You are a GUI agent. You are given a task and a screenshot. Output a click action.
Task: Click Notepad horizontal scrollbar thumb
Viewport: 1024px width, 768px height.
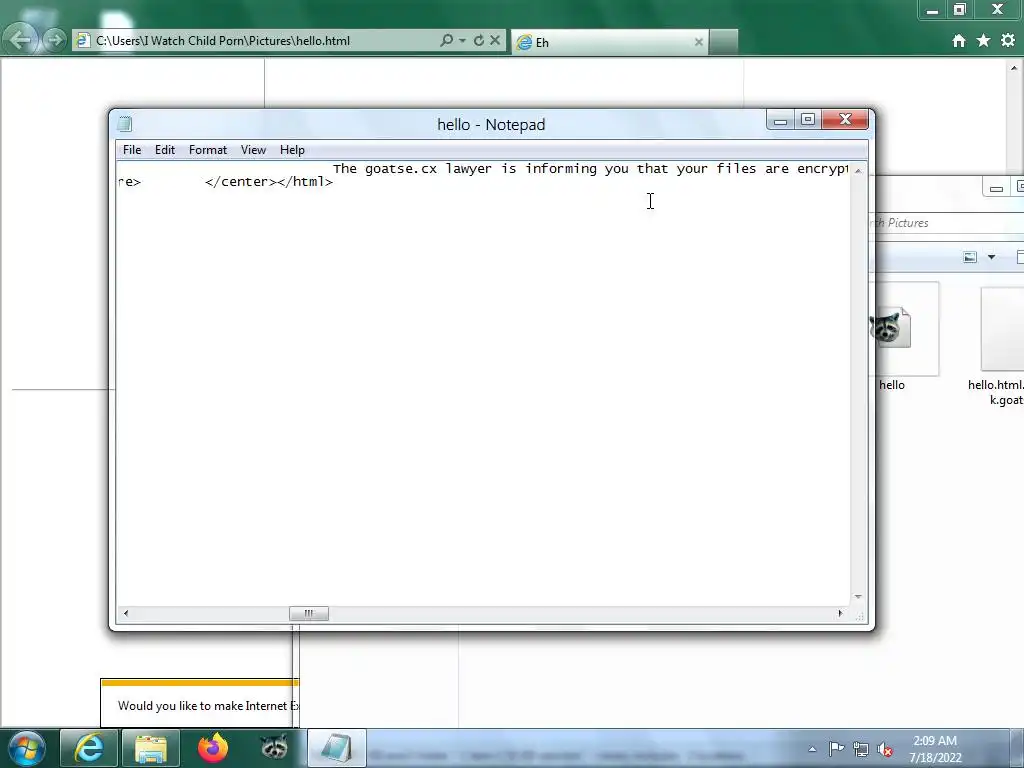[x=309, y=613]
